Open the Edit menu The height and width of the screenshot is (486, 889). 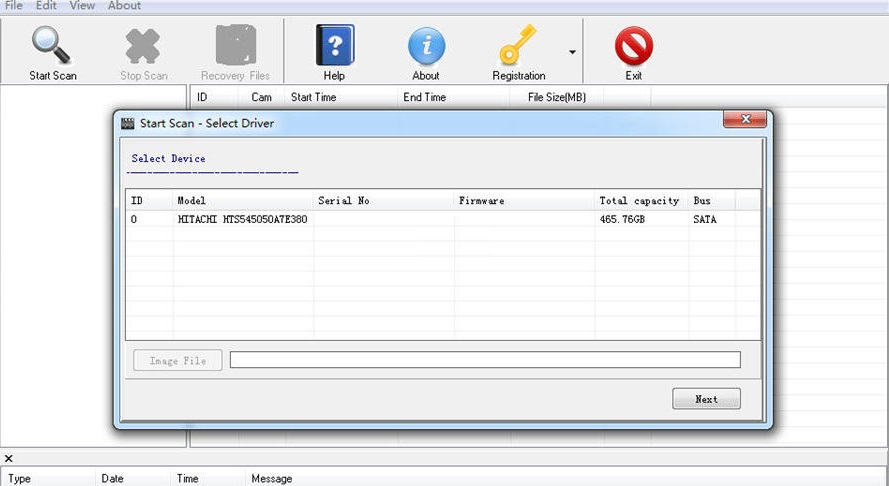(46, 6)
